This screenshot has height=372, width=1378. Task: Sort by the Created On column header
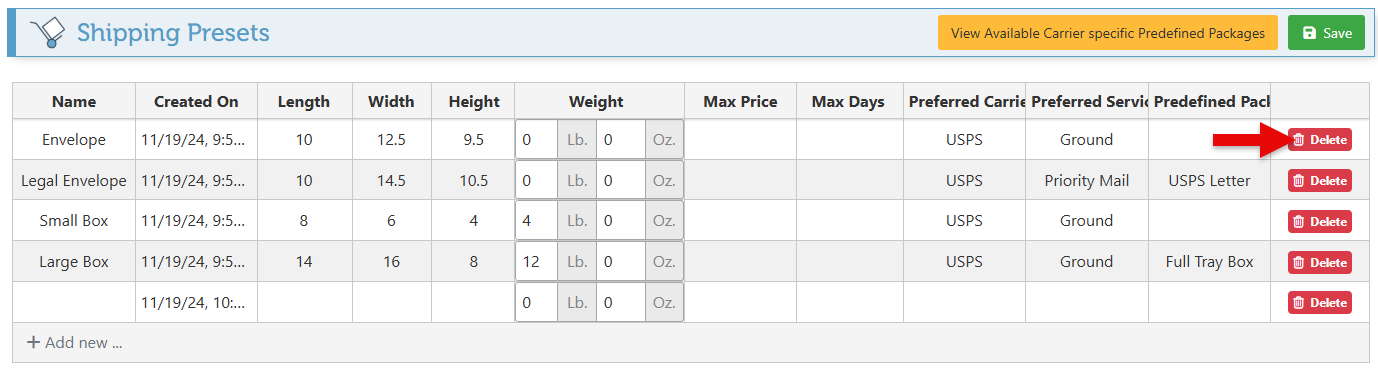click(196, 101)
